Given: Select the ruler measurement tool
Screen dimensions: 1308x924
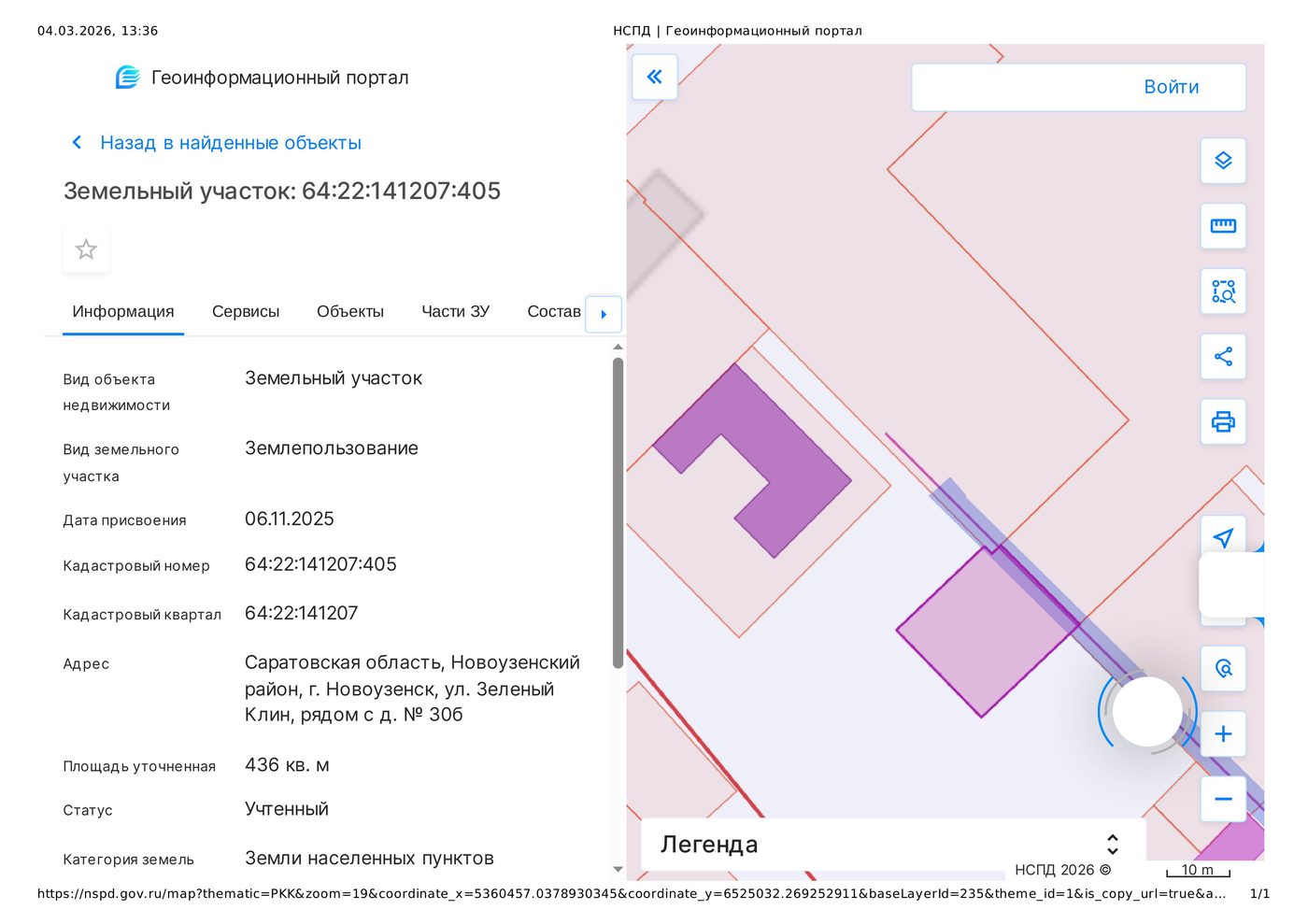Looking at the screenshot, I should tap(1223, 226).
